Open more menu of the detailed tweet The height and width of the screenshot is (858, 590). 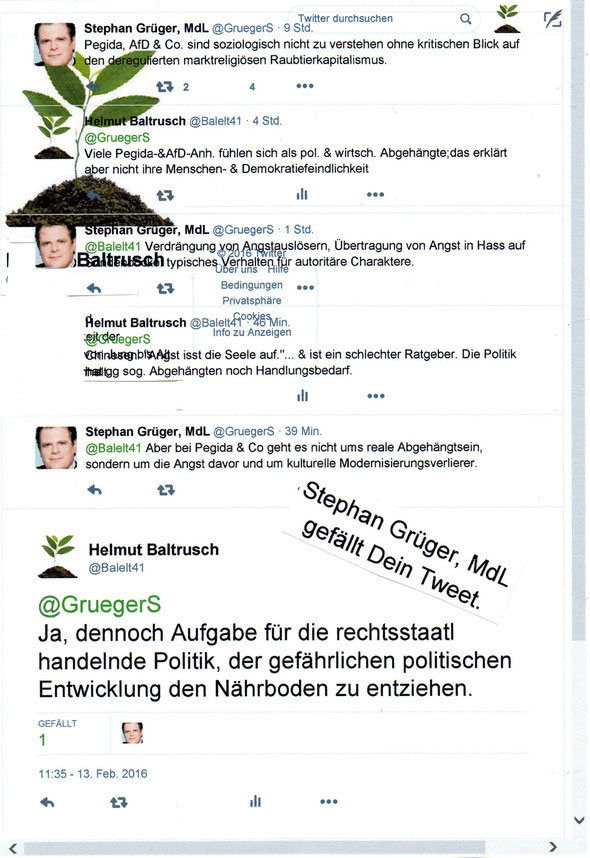click(x=329, y=802)
